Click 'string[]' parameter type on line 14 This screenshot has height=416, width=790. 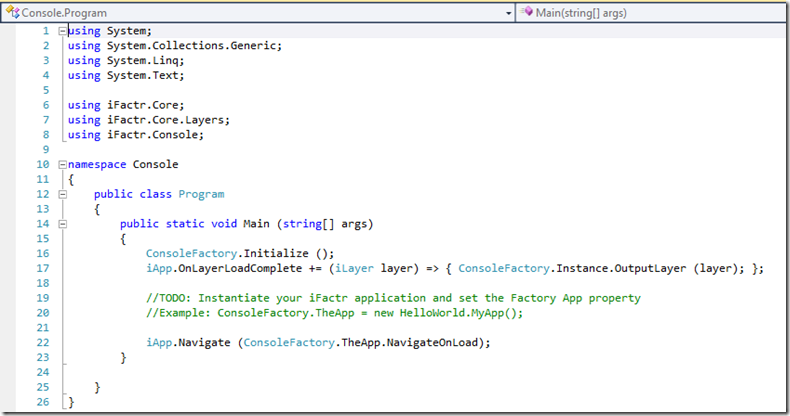(x=308, y=224)
